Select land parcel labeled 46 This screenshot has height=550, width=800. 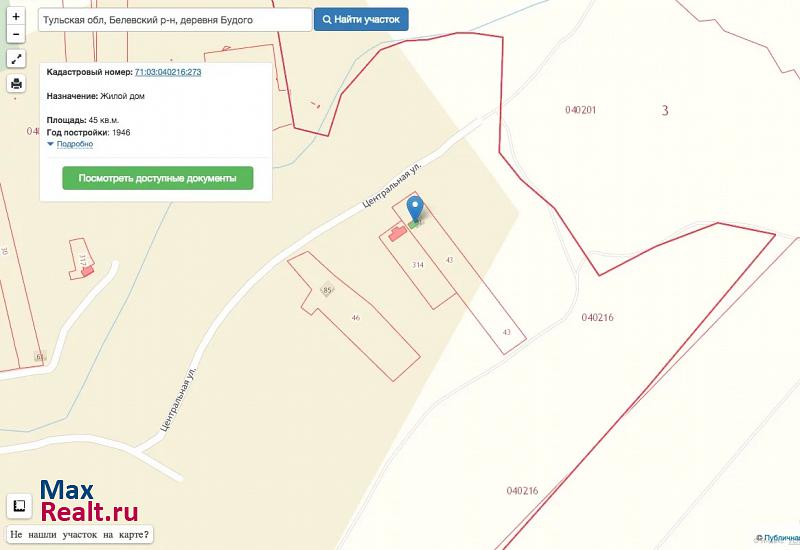[x=356, y=317]
